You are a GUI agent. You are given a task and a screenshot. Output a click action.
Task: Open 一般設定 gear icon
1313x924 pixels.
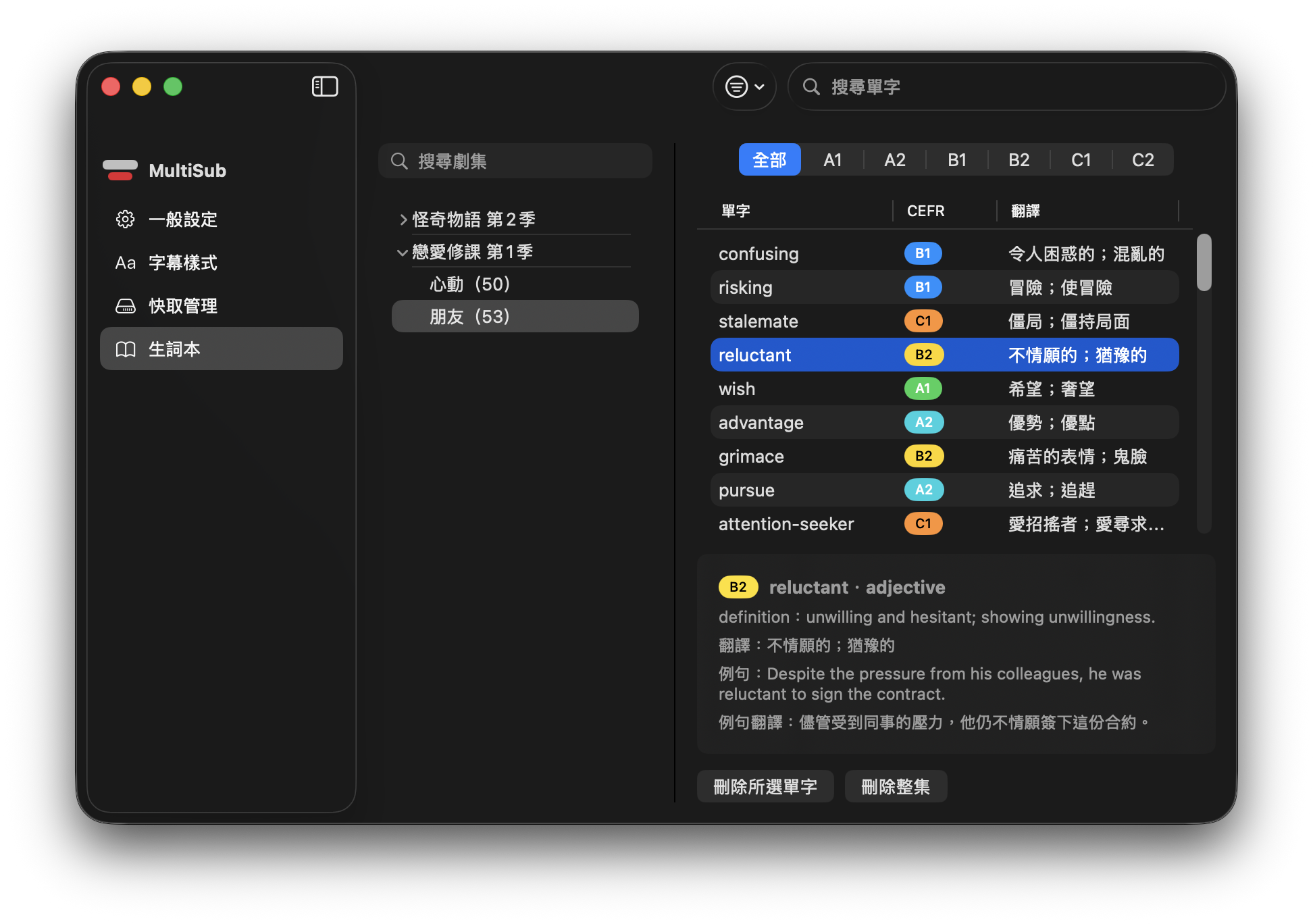pos(125,219)
